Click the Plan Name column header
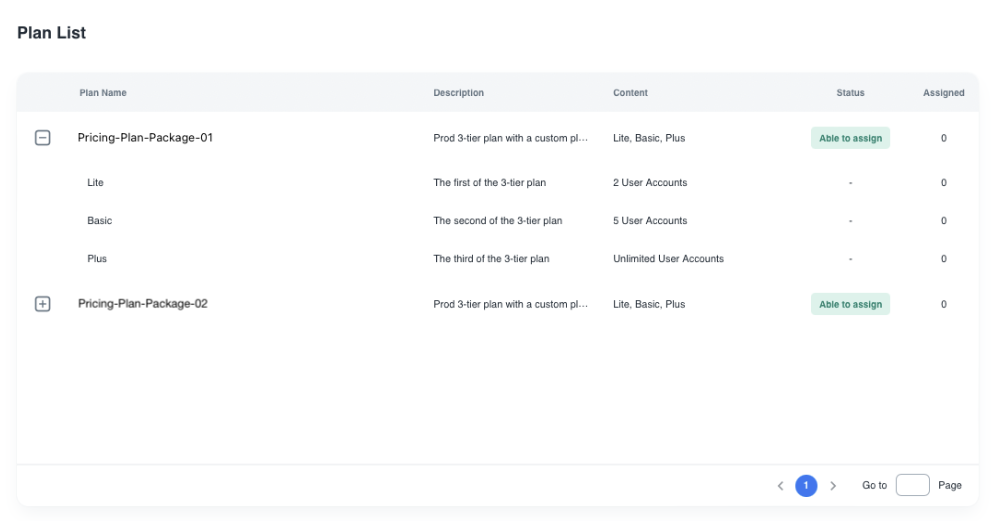 coord(103,93)
